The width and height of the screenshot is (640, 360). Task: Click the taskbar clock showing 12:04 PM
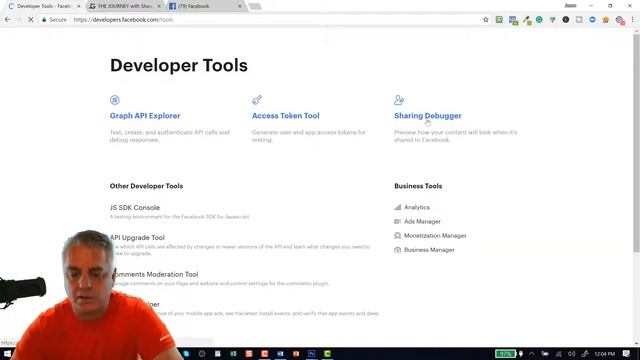tap(604, 354)
